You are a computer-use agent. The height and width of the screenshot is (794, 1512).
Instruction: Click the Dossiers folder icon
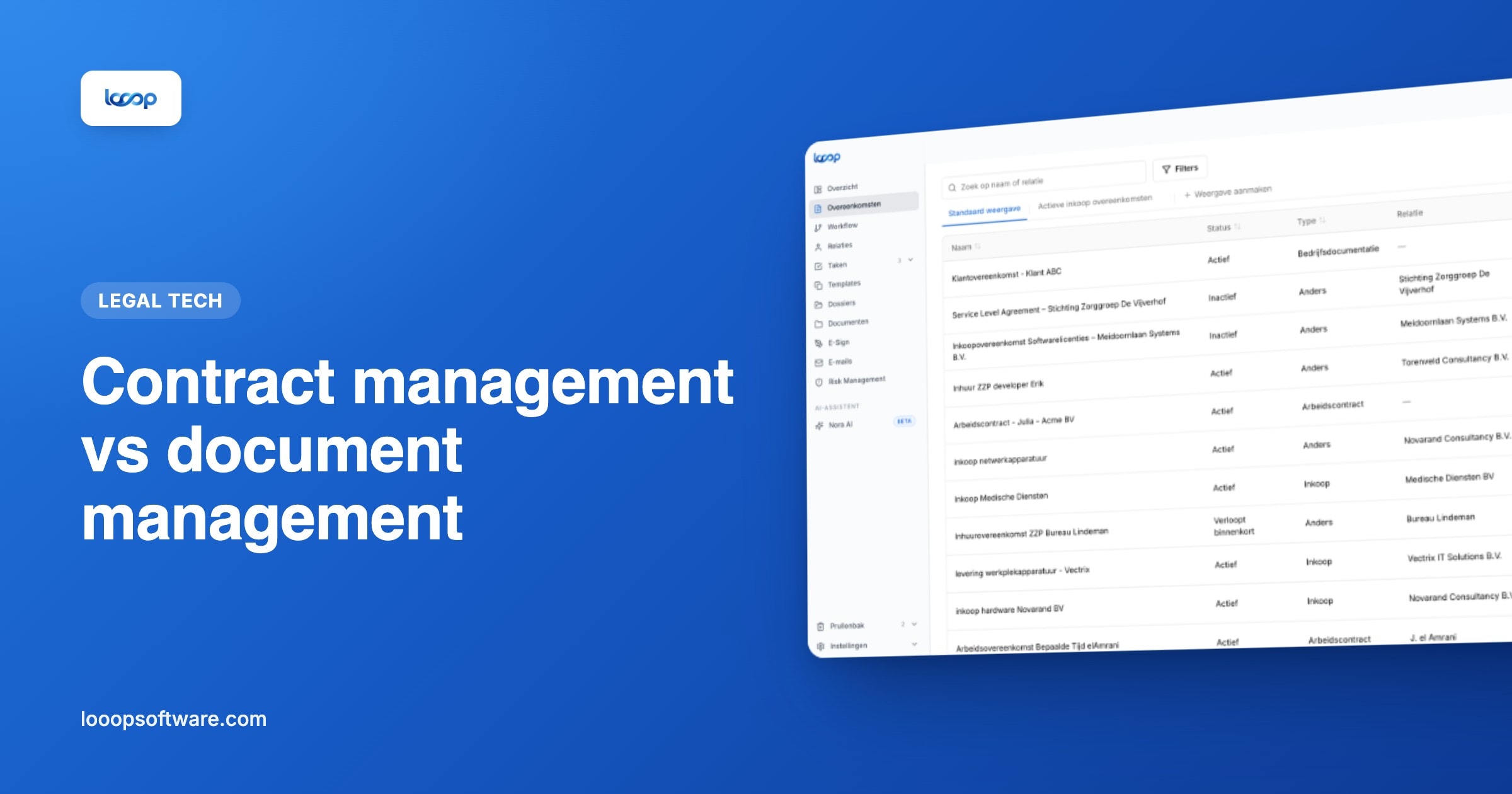(x=818, y=305)
